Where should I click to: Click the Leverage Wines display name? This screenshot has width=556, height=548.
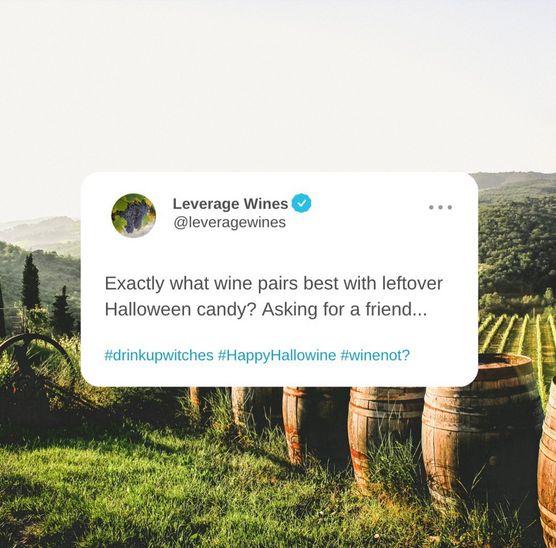(230, 204)
